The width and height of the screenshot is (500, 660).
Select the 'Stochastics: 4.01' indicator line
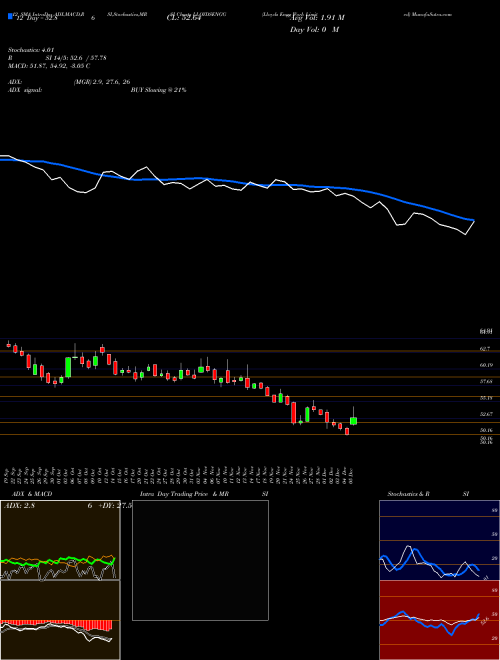(x=32, y=50)
